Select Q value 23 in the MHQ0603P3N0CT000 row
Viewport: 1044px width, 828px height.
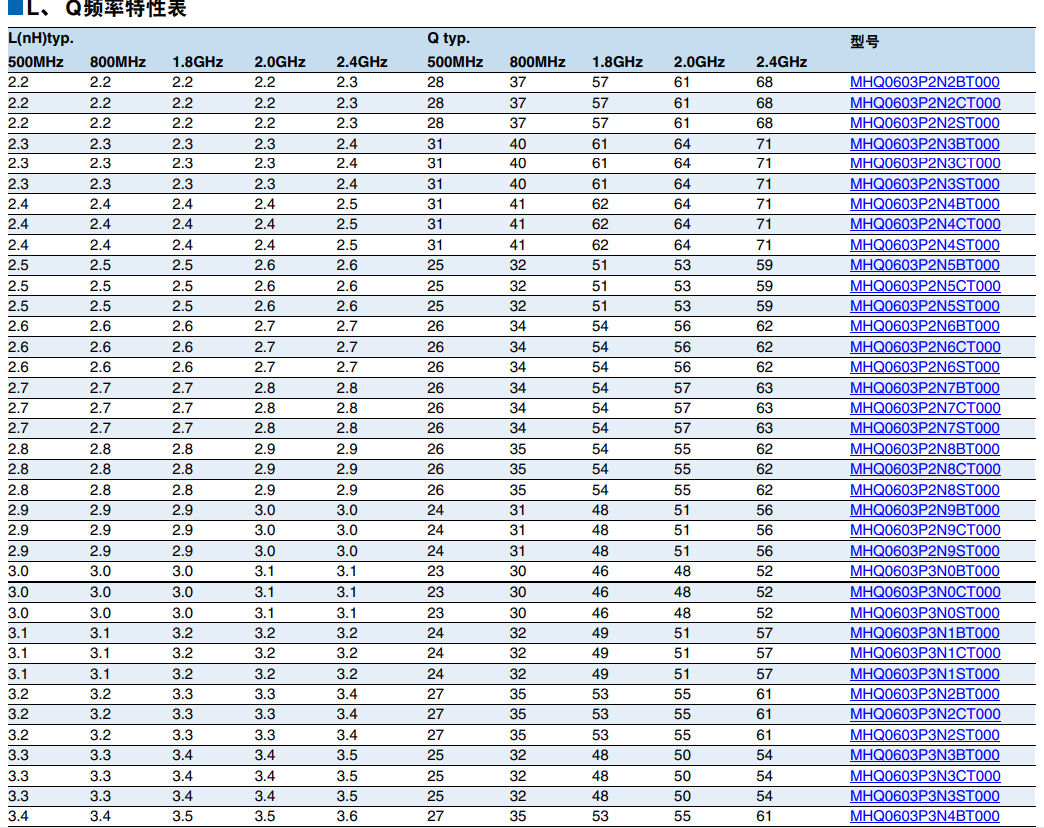click(435, 592)
